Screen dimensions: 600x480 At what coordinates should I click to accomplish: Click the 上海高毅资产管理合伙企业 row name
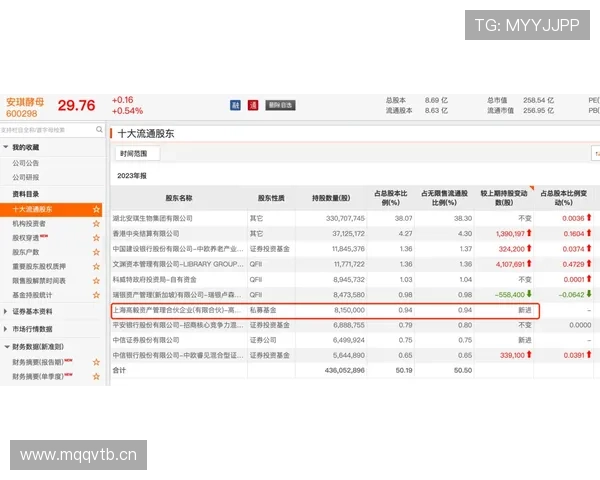pos(177,310)
